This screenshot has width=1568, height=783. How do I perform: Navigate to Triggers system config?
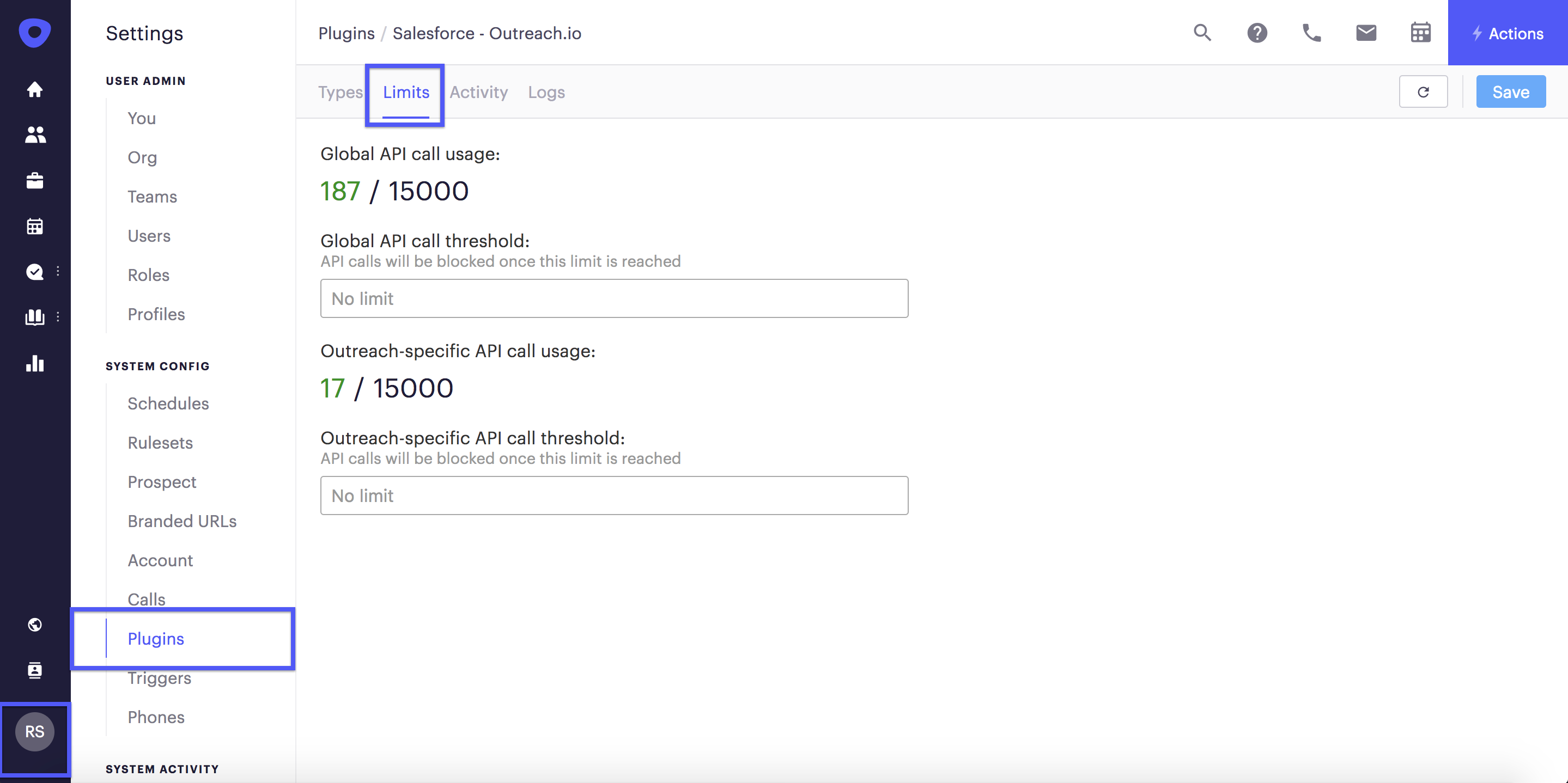[x=159, y=678]
